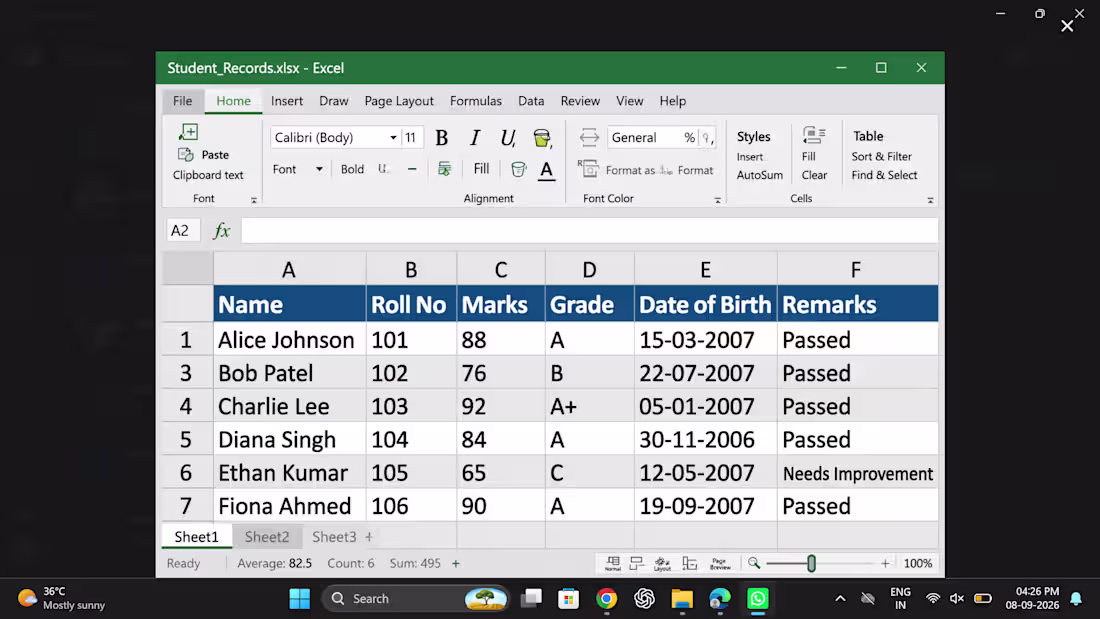Switch to the Formulas tab
This screenshot has width=1100, height=619.
476,101
